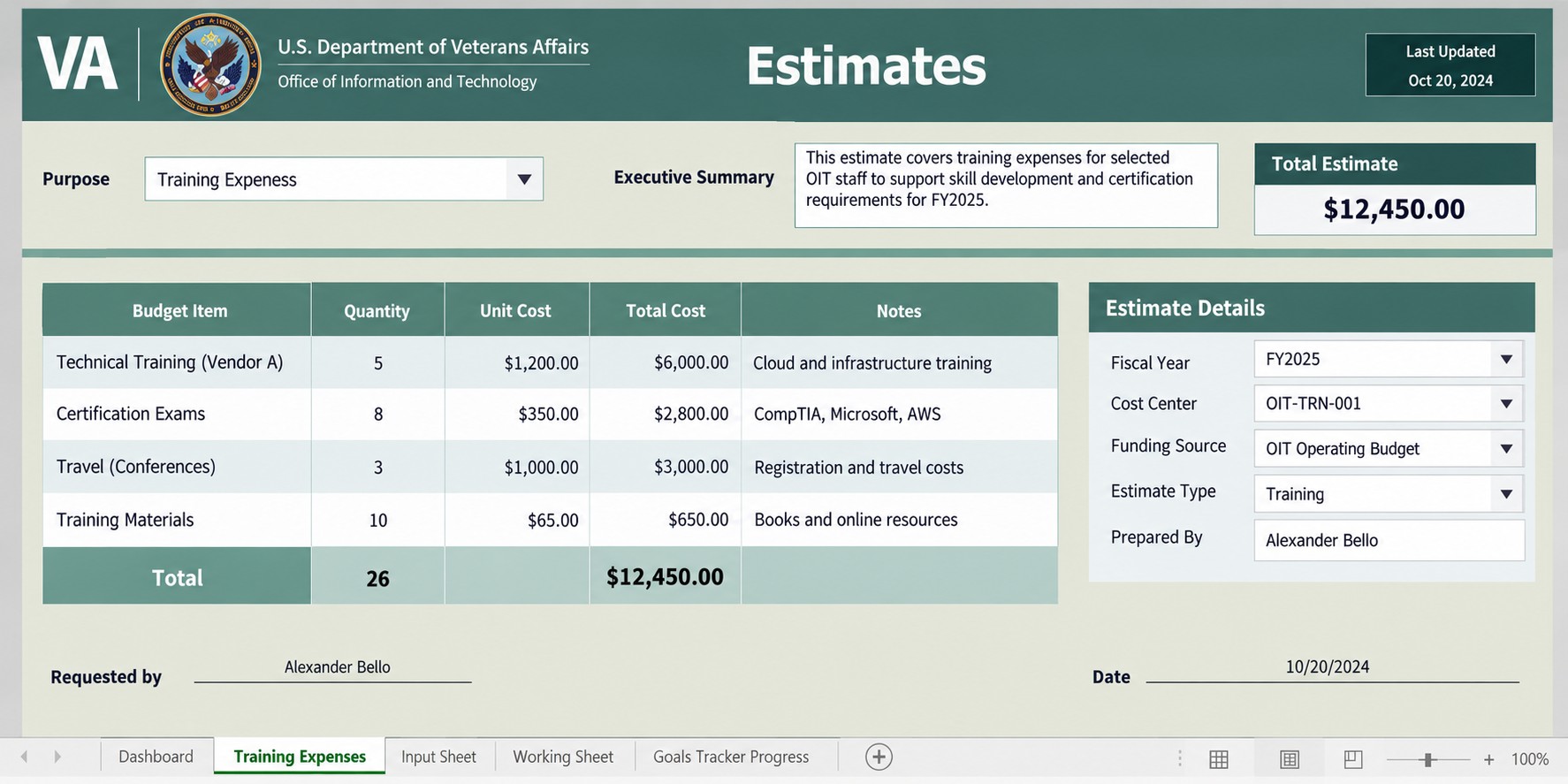1568x784 pixels.
Task: Click the Prepared By name field
Action: coord(1389,540)
